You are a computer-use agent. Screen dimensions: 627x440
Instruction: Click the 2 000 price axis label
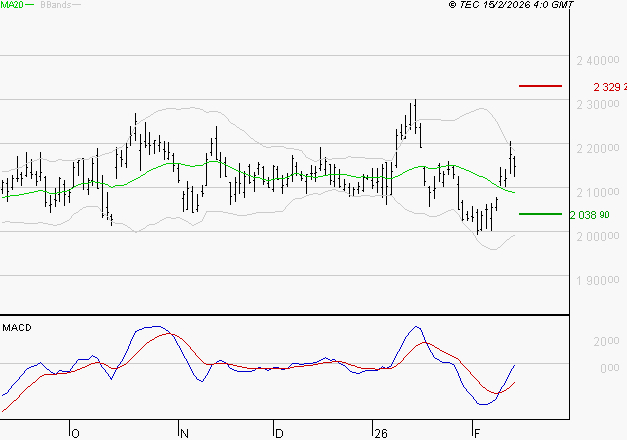pyautogui.click(x=598, y=236)
